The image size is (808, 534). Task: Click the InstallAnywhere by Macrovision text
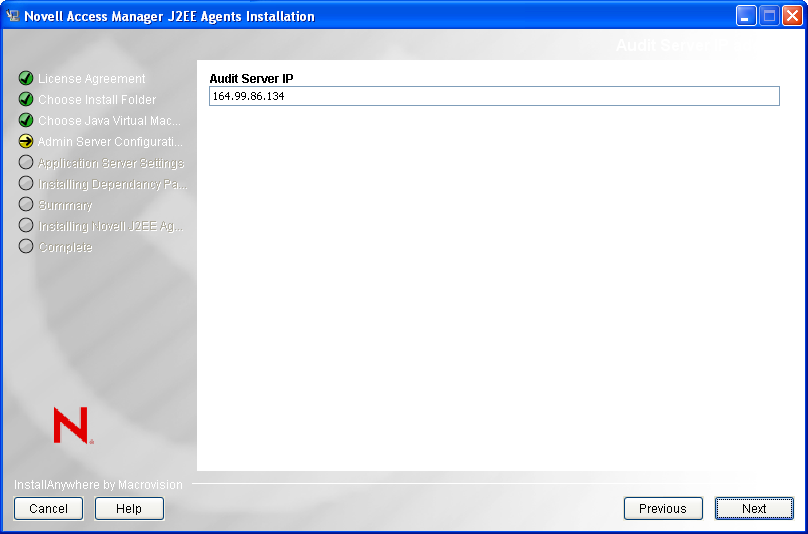point(98,485)
